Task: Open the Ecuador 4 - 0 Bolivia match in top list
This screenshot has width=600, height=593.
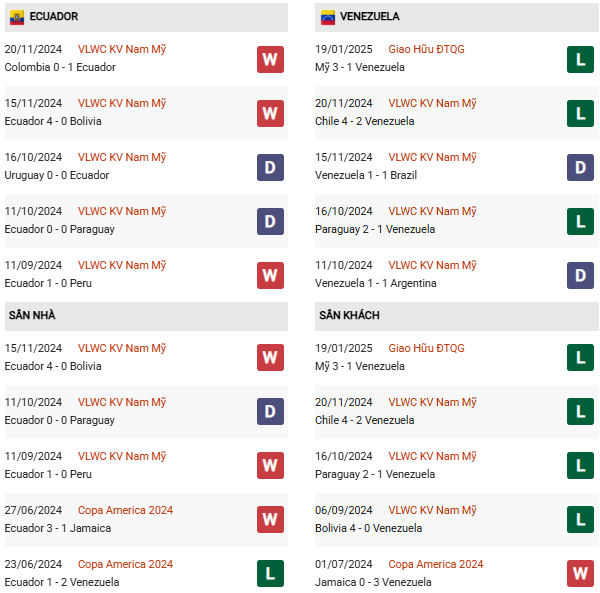Action: tap(53, 121)
